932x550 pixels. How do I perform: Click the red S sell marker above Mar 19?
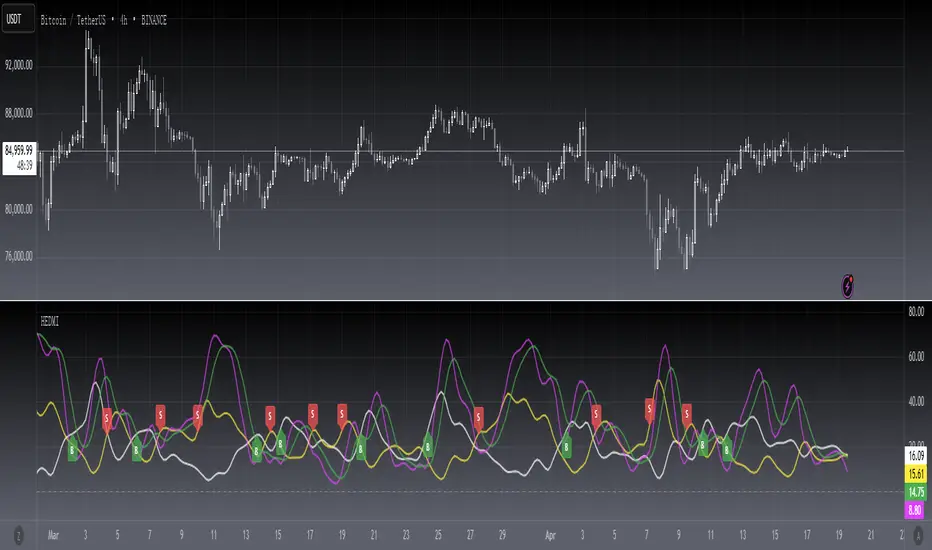point(342,416)
